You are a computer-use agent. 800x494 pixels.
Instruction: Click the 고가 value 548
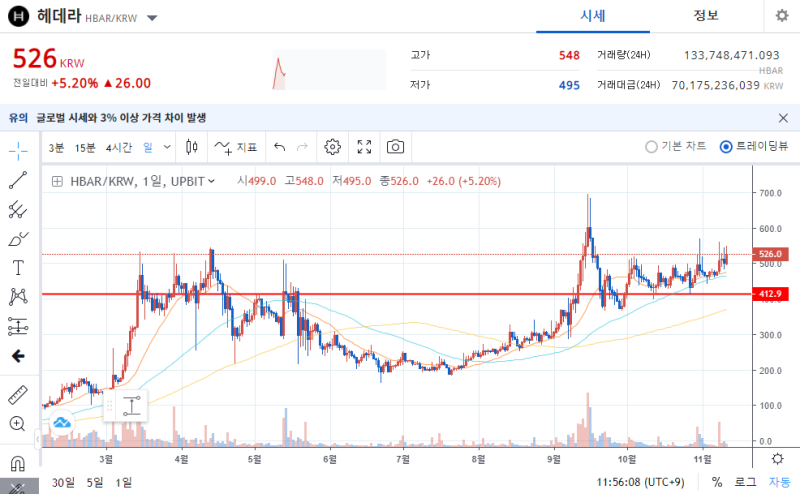[x=569, y=55]
